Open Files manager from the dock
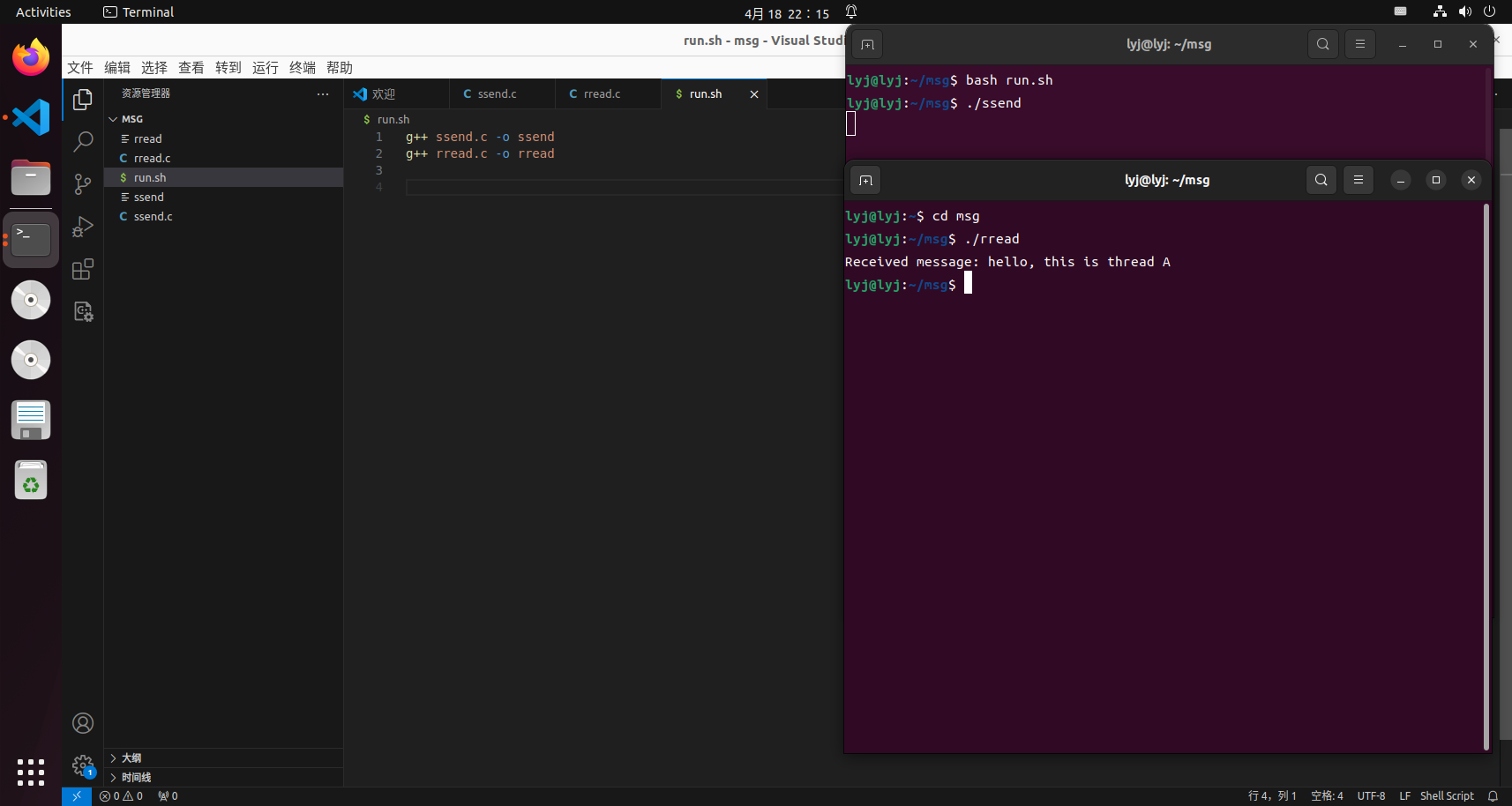 (x=31, y=178)
